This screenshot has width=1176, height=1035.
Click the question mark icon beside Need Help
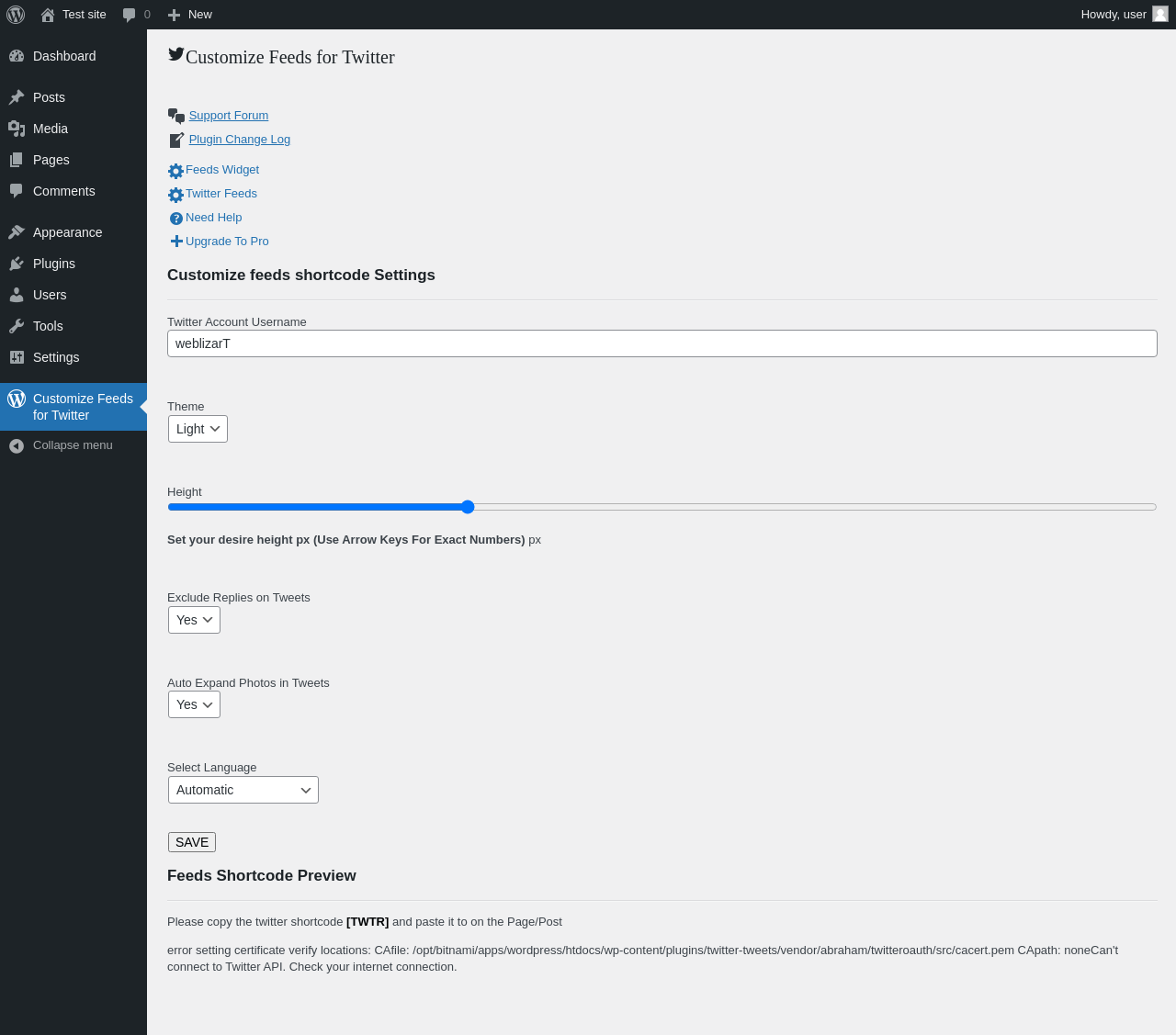click(x=176, y=219)
